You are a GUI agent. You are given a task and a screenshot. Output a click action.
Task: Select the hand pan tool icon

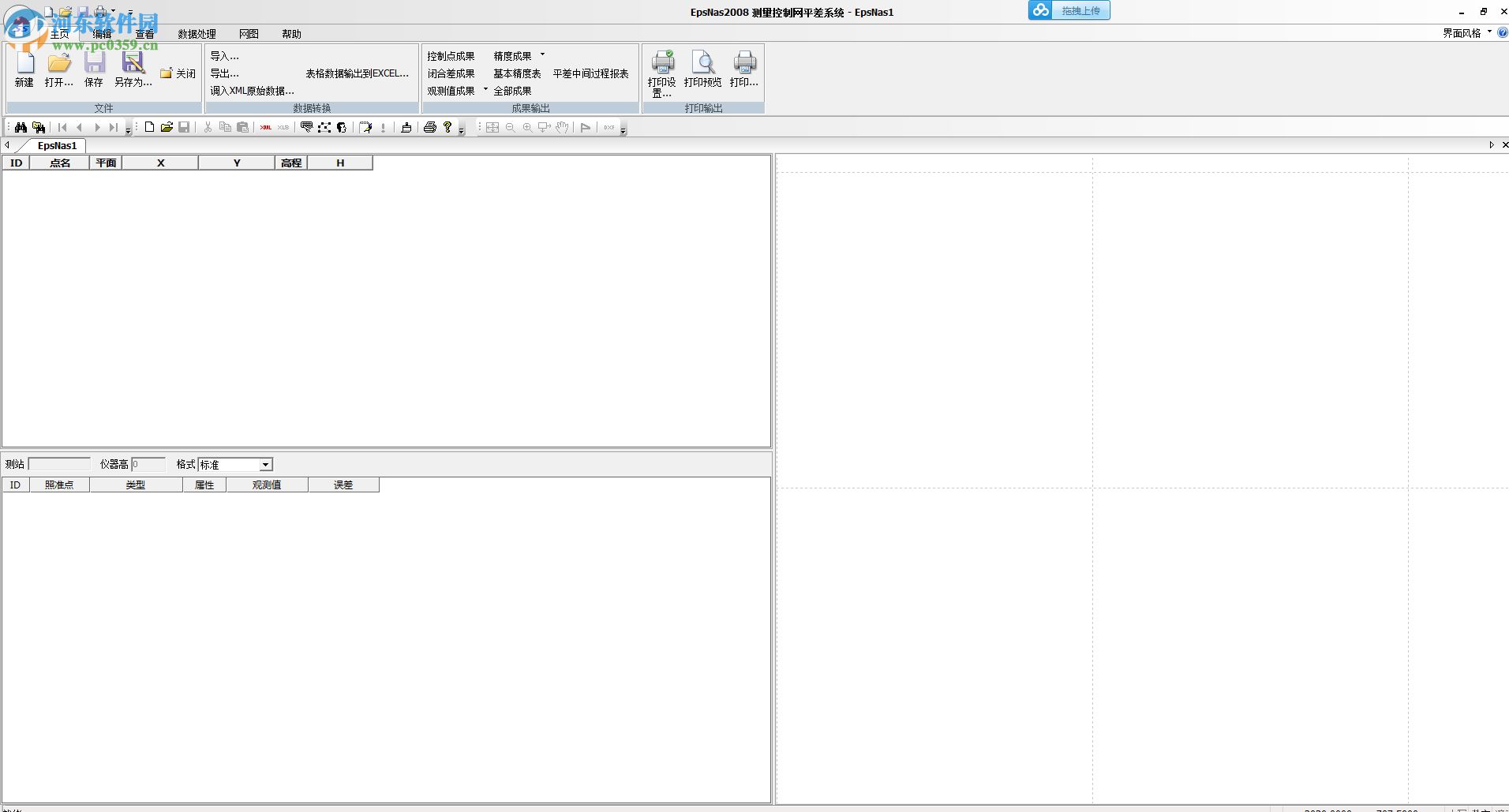click(562, 127)
